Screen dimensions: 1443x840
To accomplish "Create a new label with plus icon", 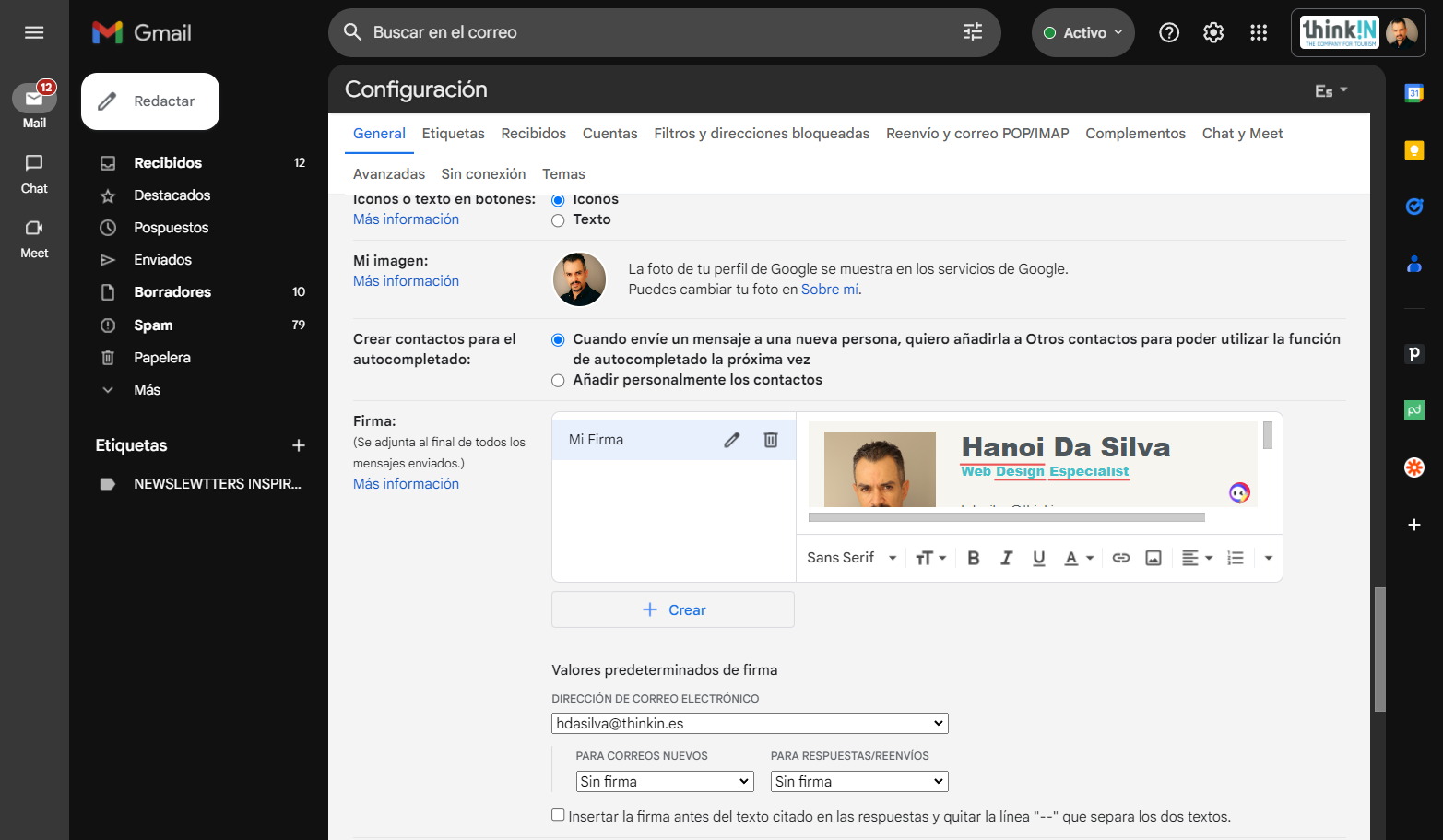I will [299, 445].
